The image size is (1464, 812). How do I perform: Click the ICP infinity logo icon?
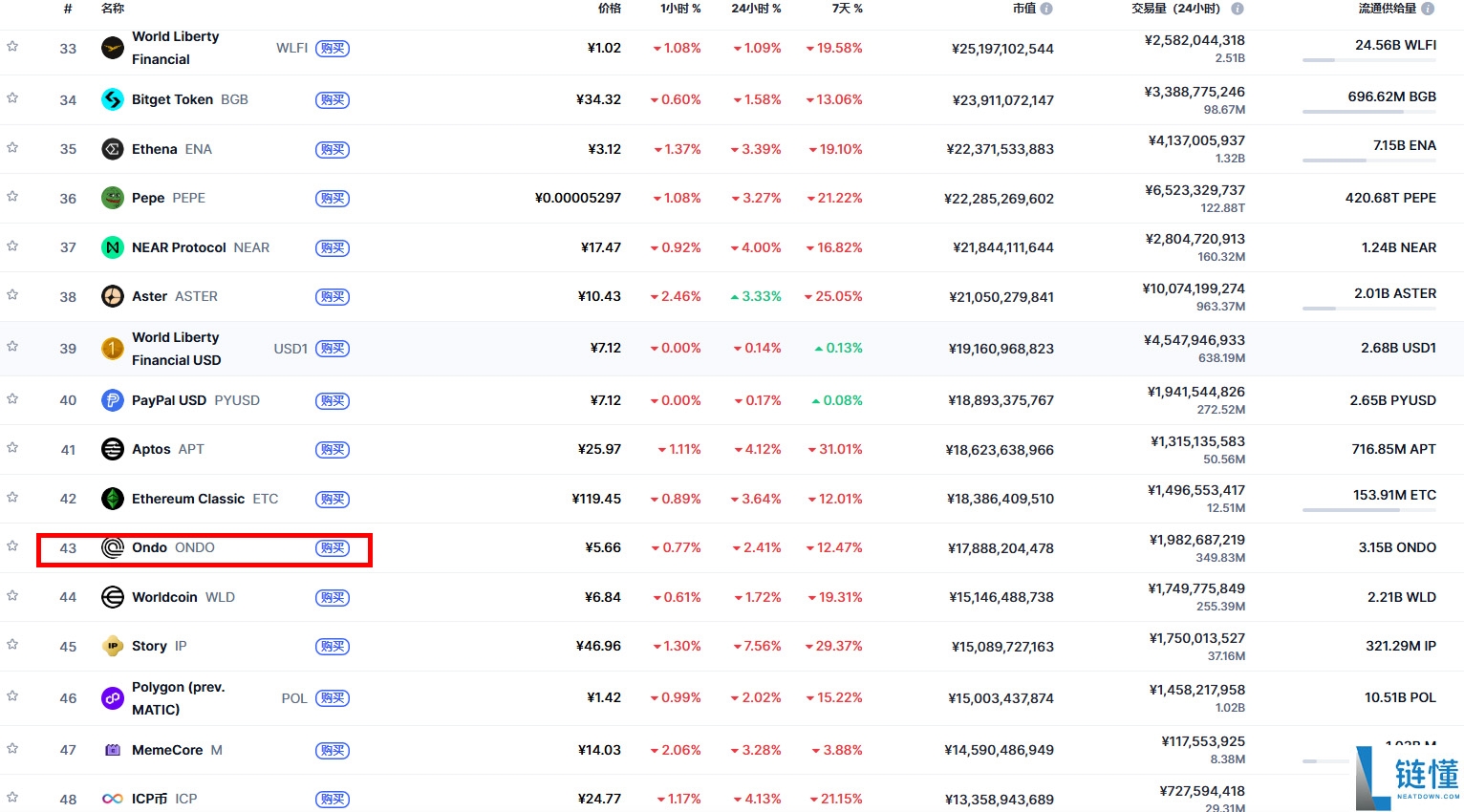(113, 799)
